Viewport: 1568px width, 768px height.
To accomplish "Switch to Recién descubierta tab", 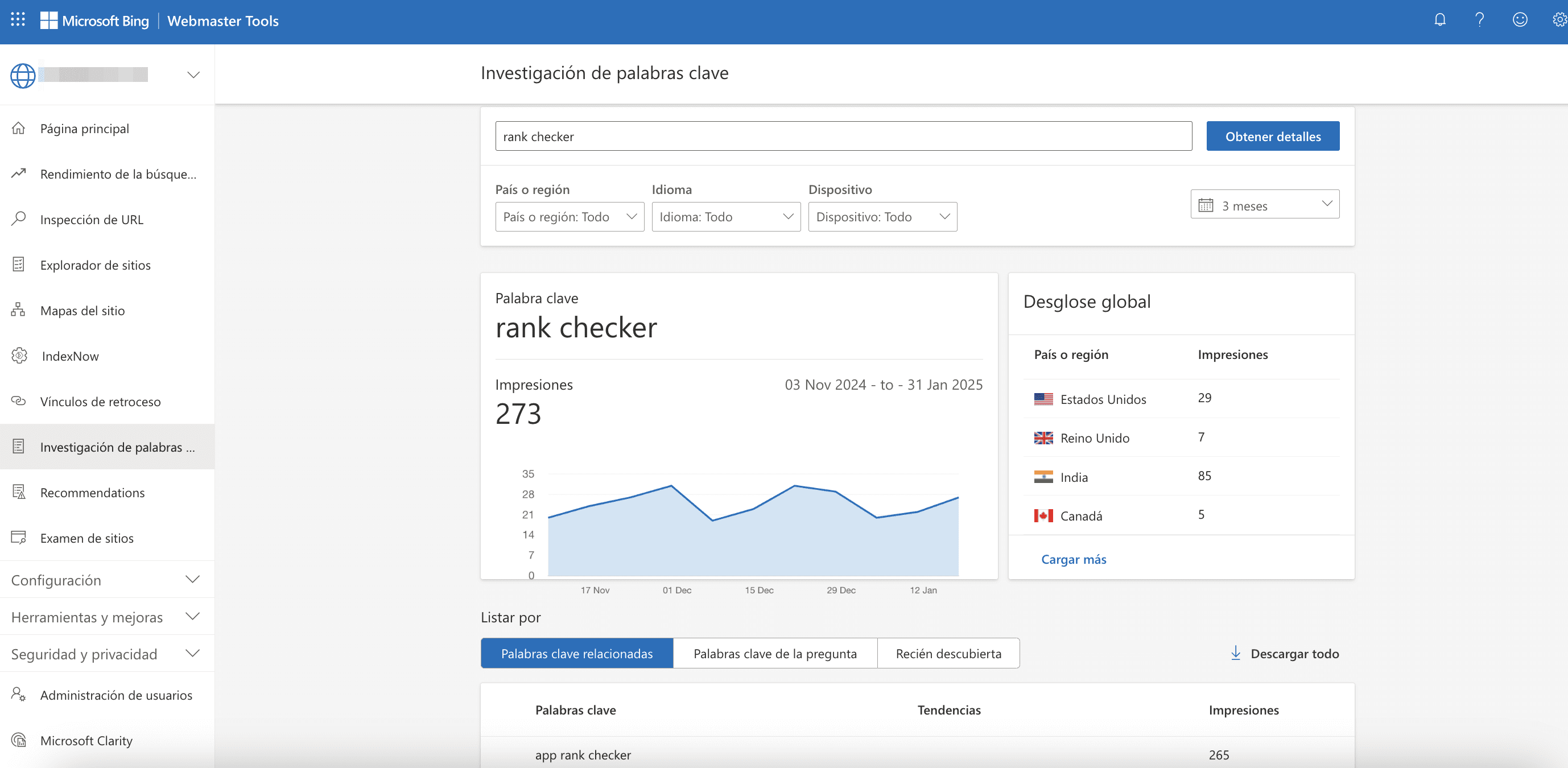I will click(x=947, y=653).
